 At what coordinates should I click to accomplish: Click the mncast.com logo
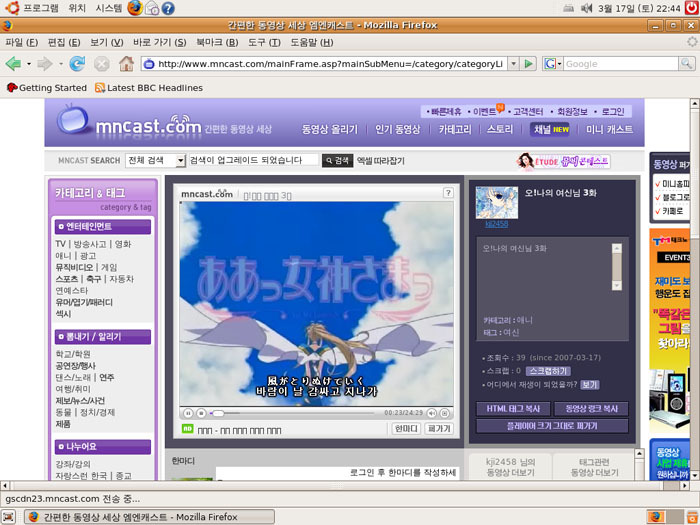click(x=129, y=121)
